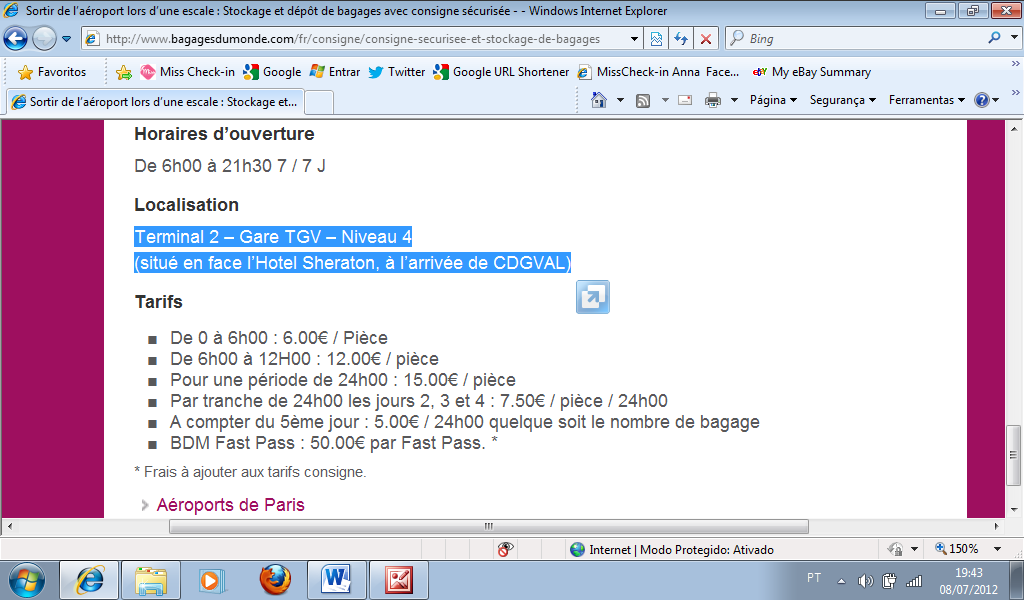Expand the address bar URL dropdown

(x=635, y=39)
